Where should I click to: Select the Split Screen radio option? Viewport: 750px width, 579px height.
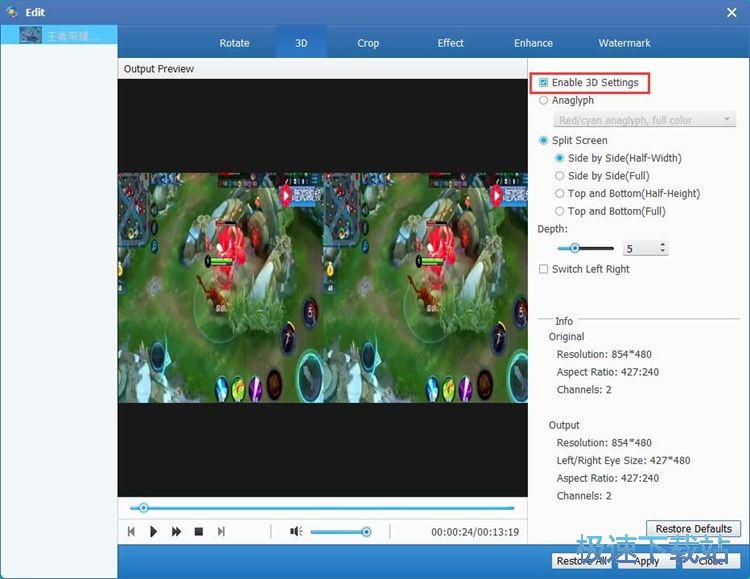pyautogui.click(x=543, y=140)
